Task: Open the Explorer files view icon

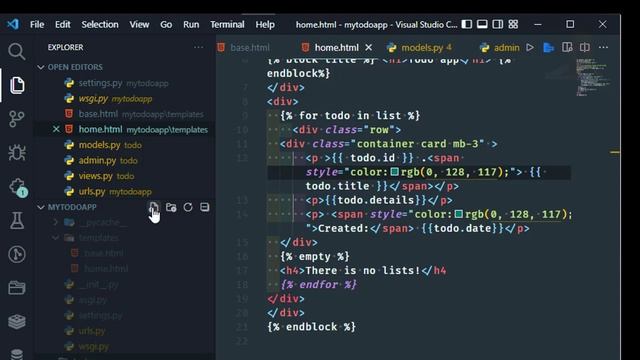Action: [x=17, y=85]
